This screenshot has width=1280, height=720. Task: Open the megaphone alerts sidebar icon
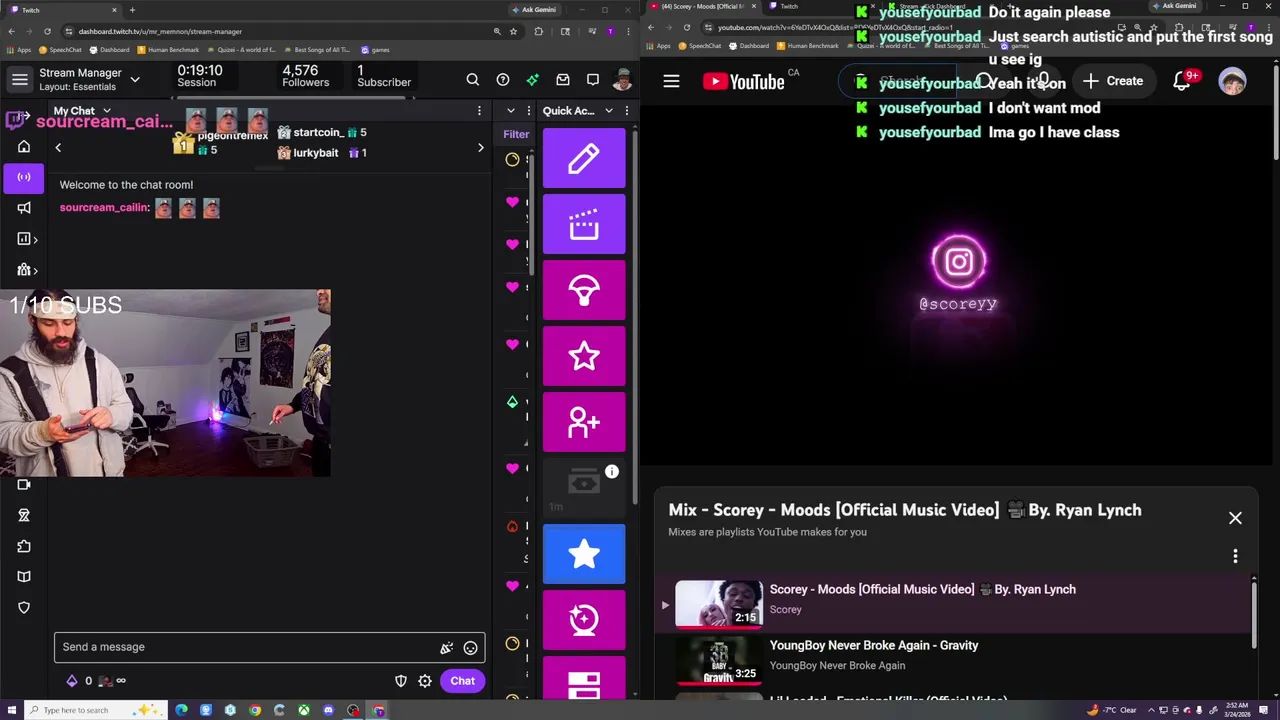tap(24, 208)
